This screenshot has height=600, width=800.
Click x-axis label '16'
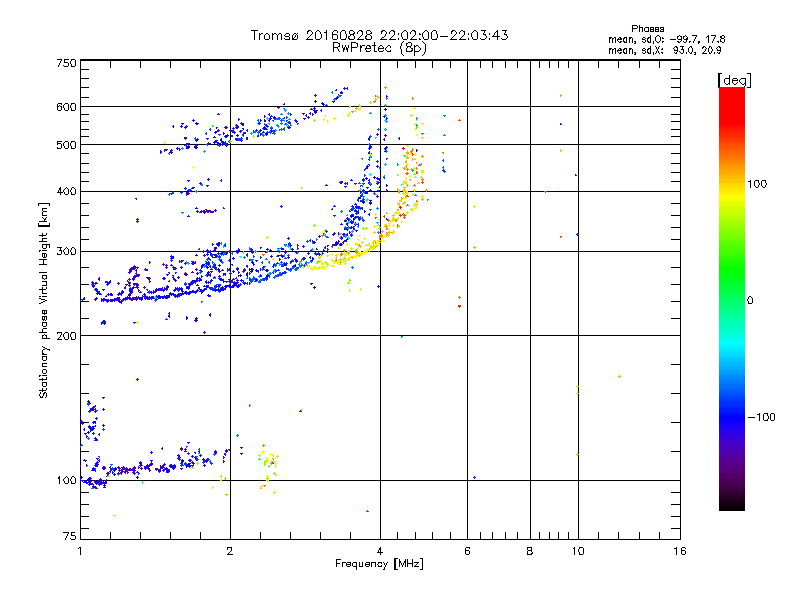(x=680, y=551)
